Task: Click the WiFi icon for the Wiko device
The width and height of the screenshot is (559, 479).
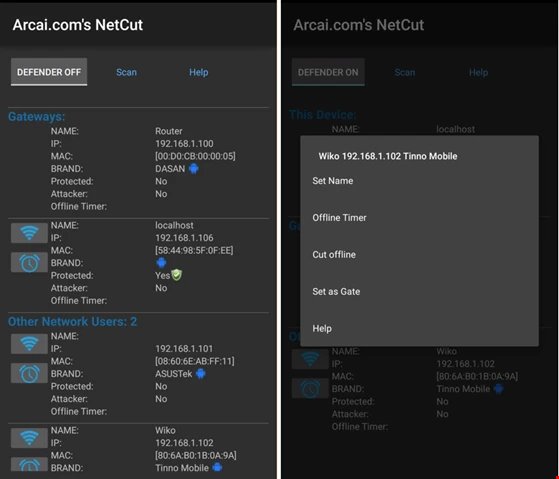Action: tap(29, 438)
